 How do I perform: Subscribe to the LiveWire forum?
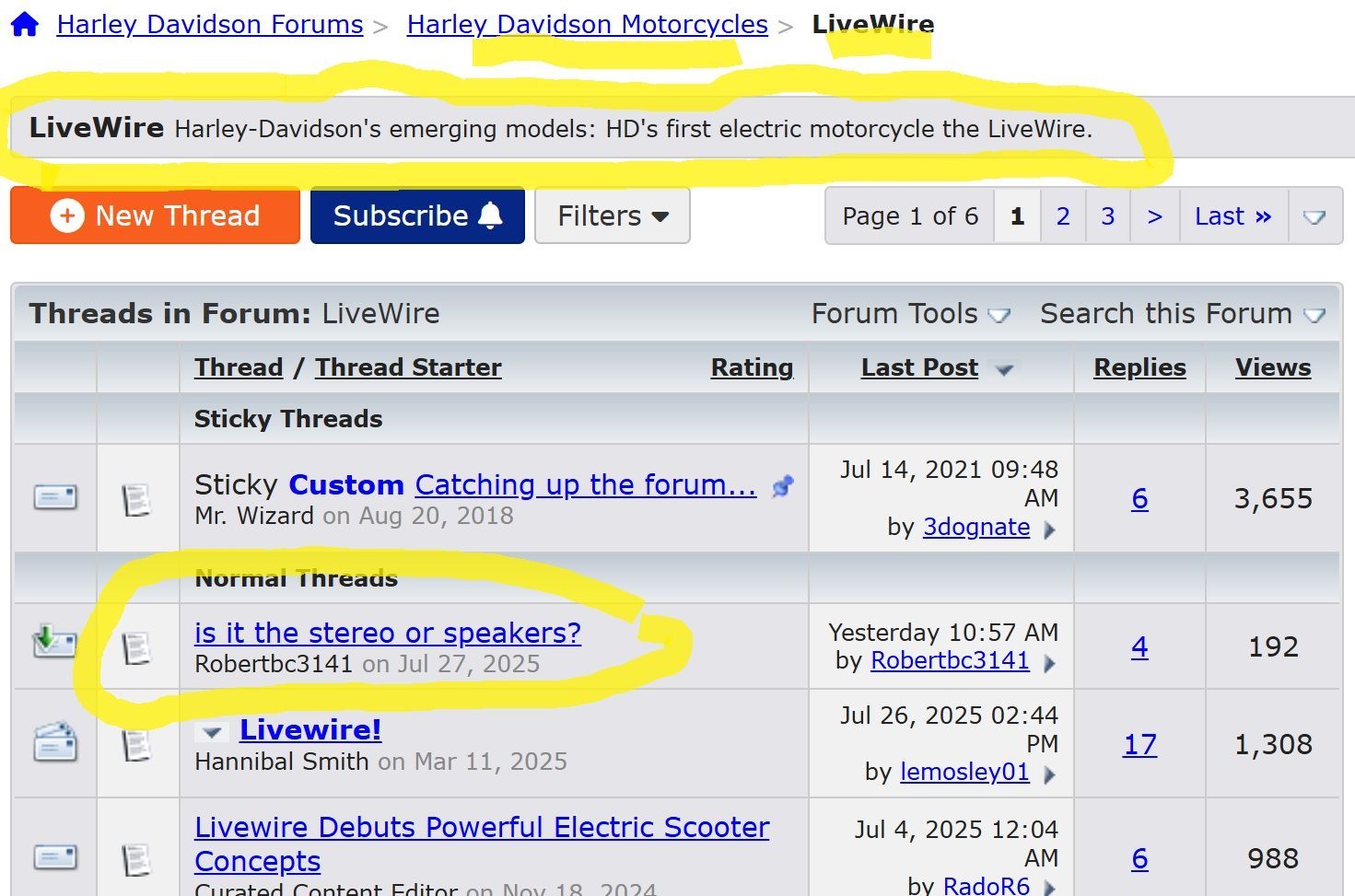417,216
